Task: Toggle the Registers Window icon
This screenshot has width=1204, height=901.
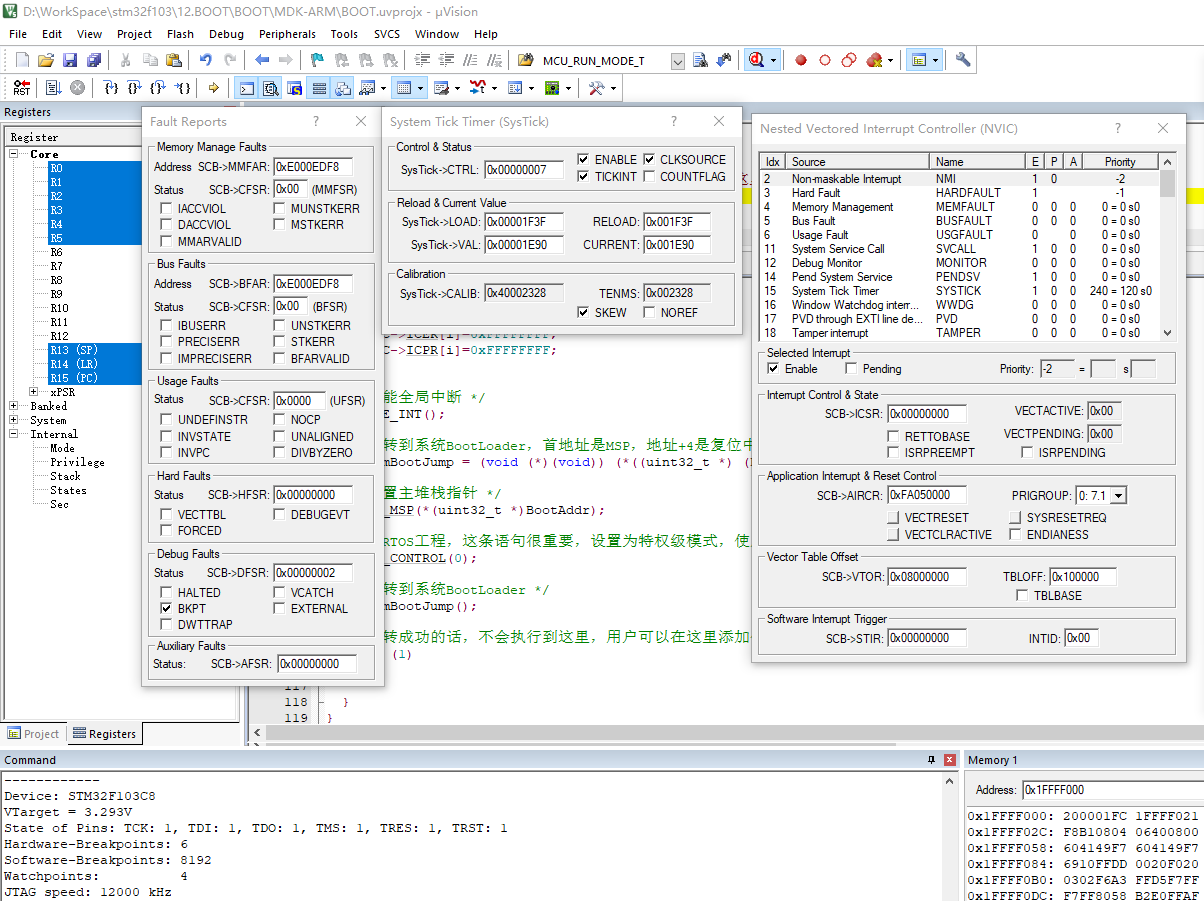Action: click(x=319, y=88)
